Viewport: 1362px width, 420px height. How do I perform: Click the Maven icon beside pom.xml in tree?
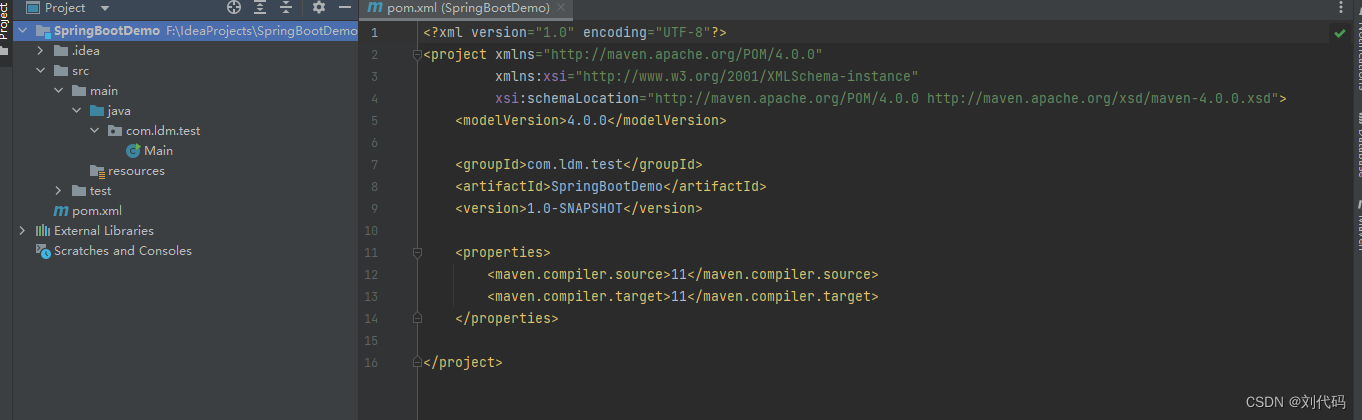tap(61, 211)
